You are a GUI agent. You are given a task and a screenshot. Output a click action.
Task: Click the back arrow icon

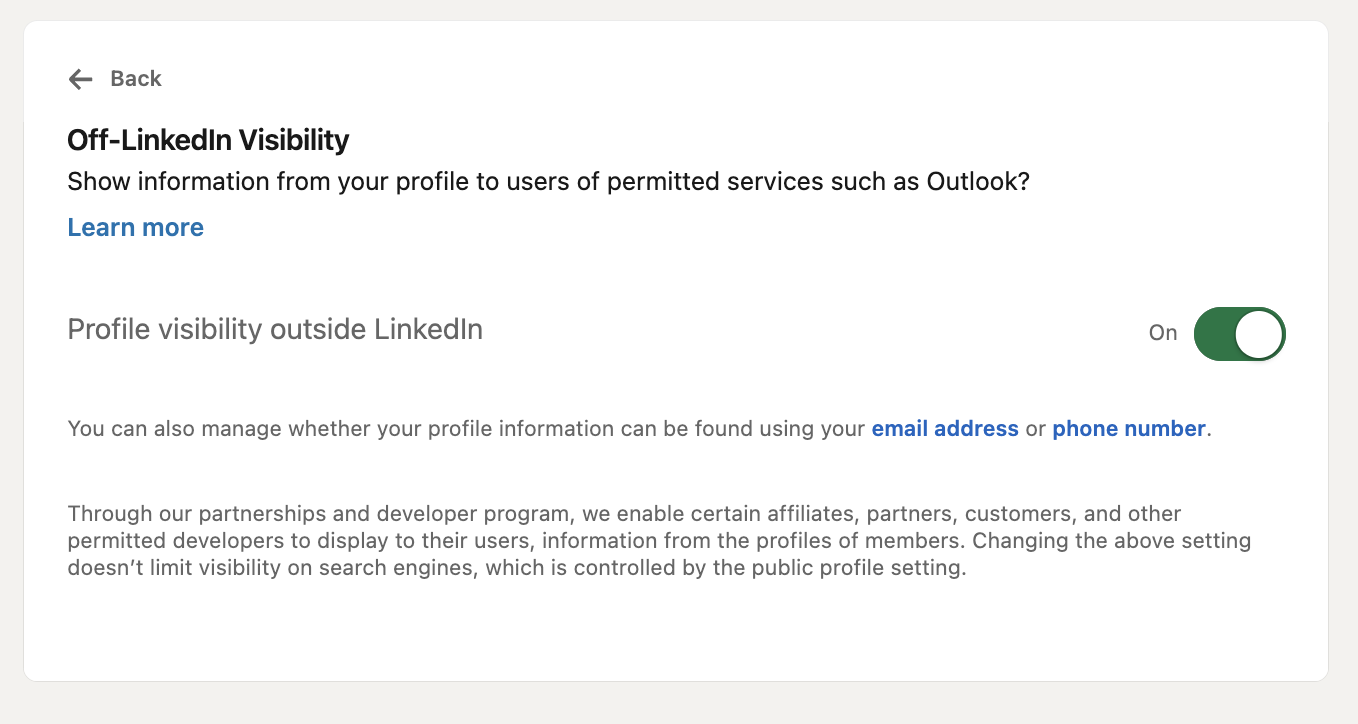[80, 79]
